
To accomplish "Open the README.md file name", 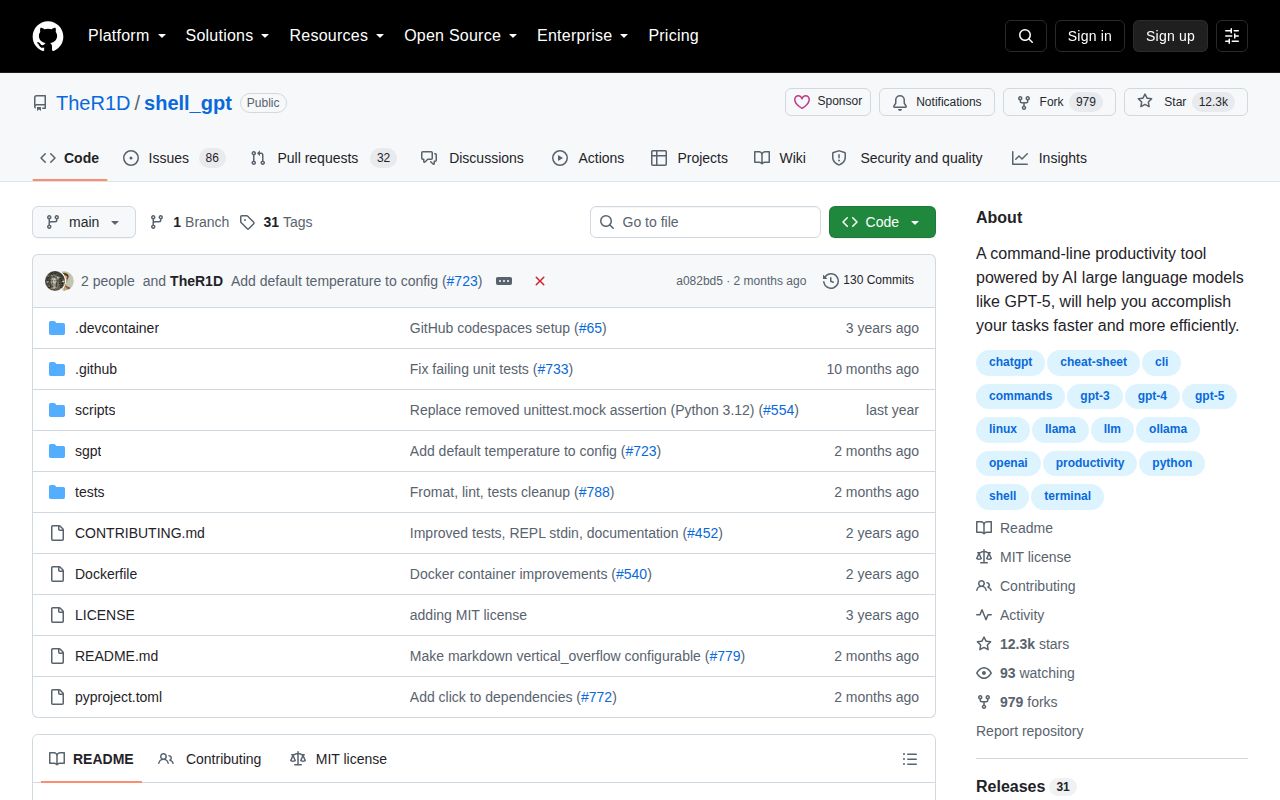I will coord(116,656).
